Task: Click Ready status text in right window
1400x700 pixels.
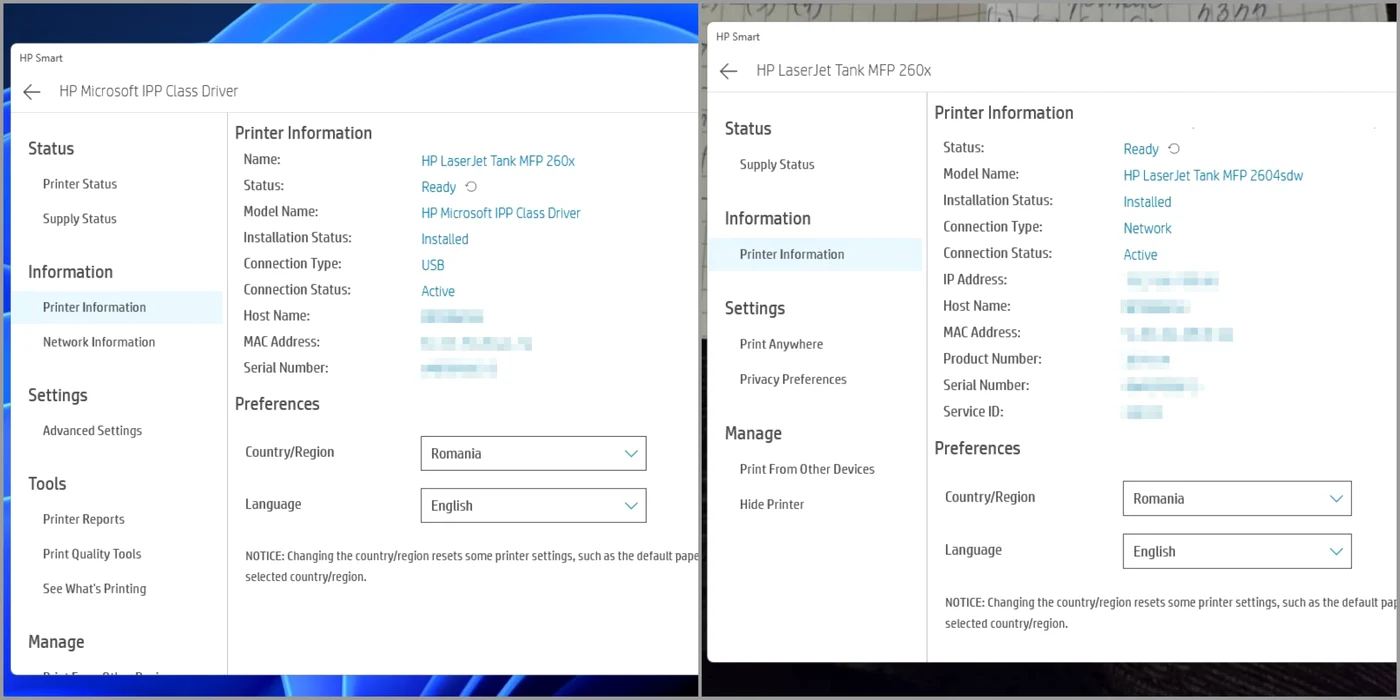Action: tap(1141, 149)
